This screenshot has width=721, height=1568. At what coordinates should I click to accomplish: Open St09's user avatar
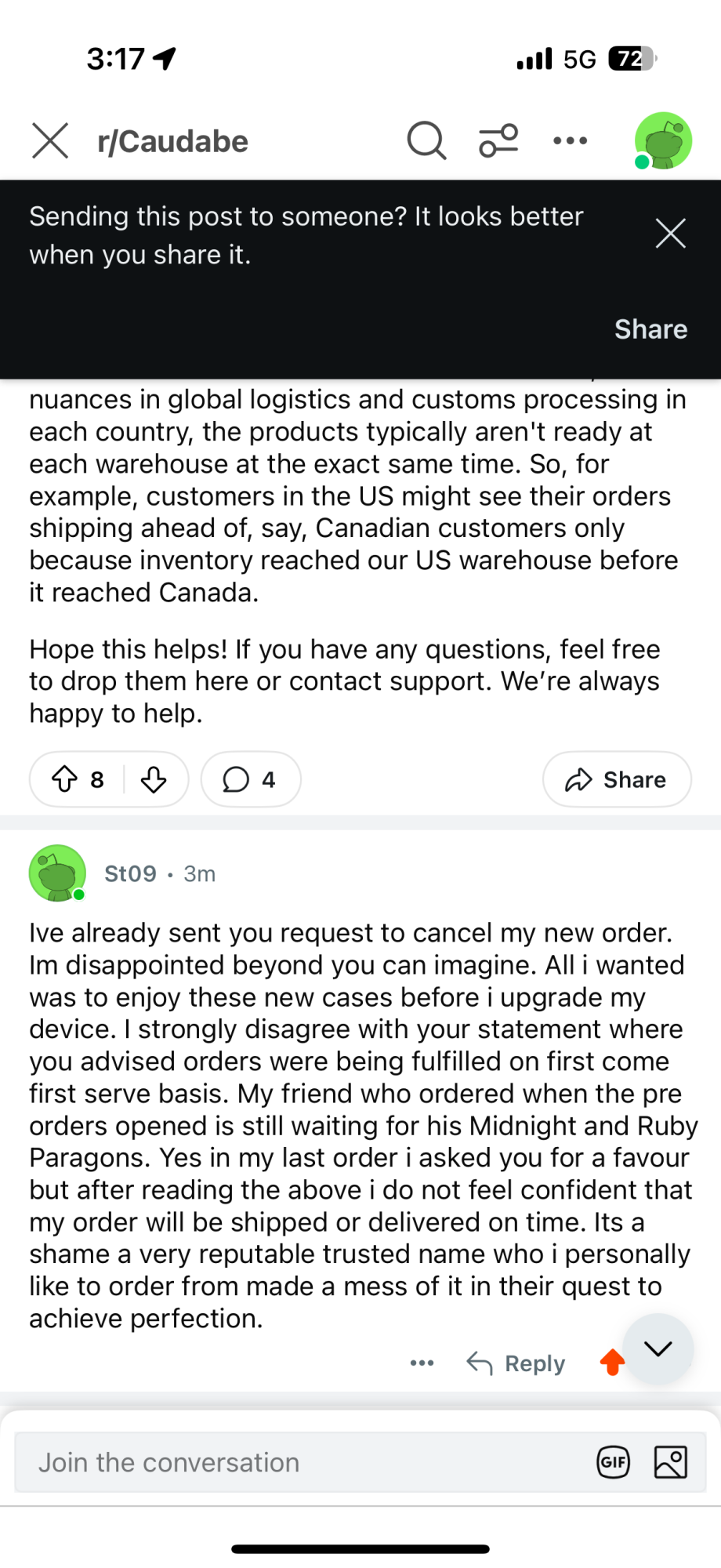[x=57, y=873]
